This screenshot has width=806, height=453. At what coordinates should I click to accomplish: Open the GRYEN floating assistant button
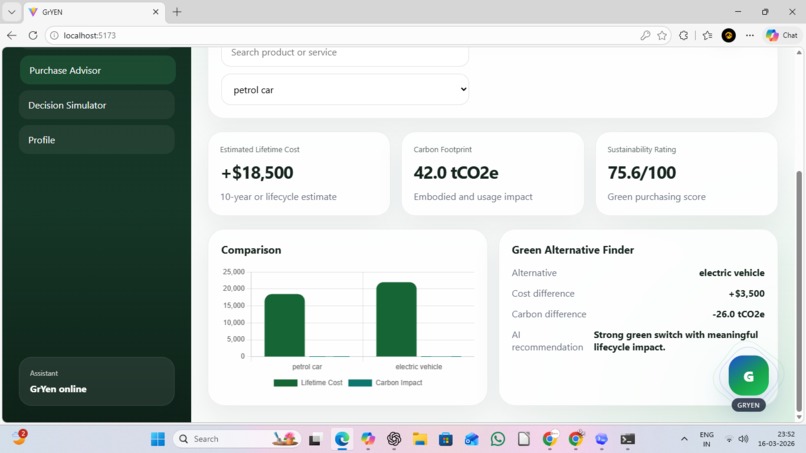[748, 376]
